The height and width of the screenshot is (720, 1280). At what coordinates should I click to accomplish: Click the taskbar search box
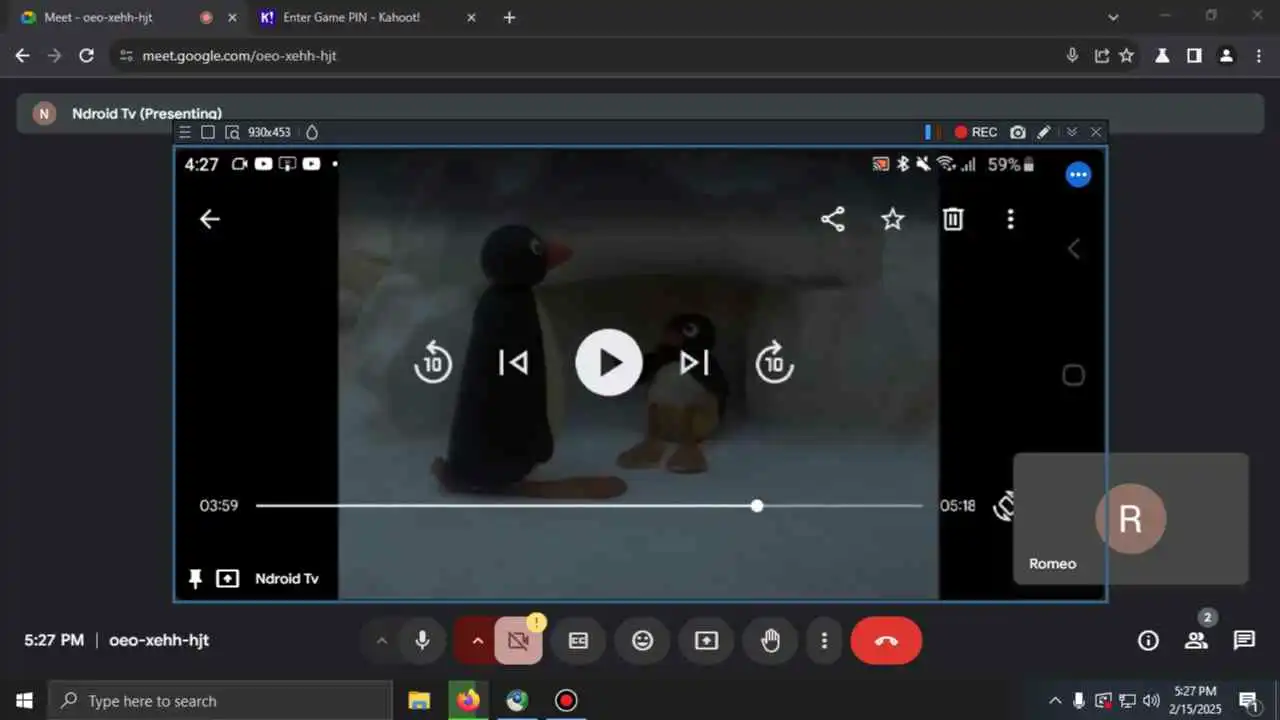220,700
